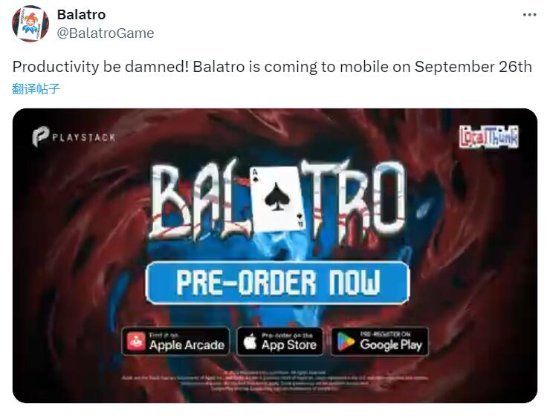
Task: Open the Balatro profile avatar
Action: [x=30, y=23]
